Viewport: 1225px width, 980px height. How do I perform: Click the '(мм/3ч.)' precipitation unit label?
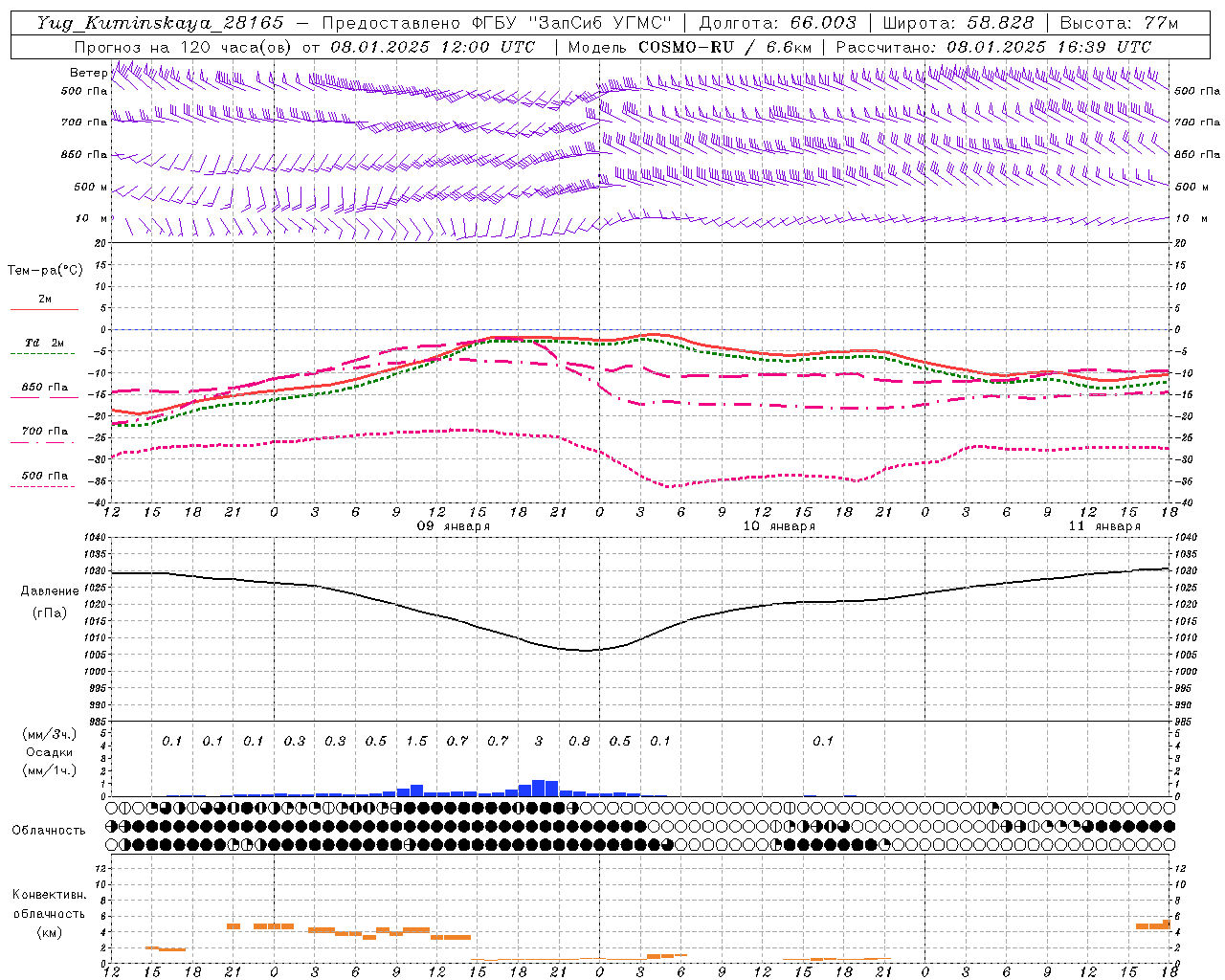(x=49, y=734)
